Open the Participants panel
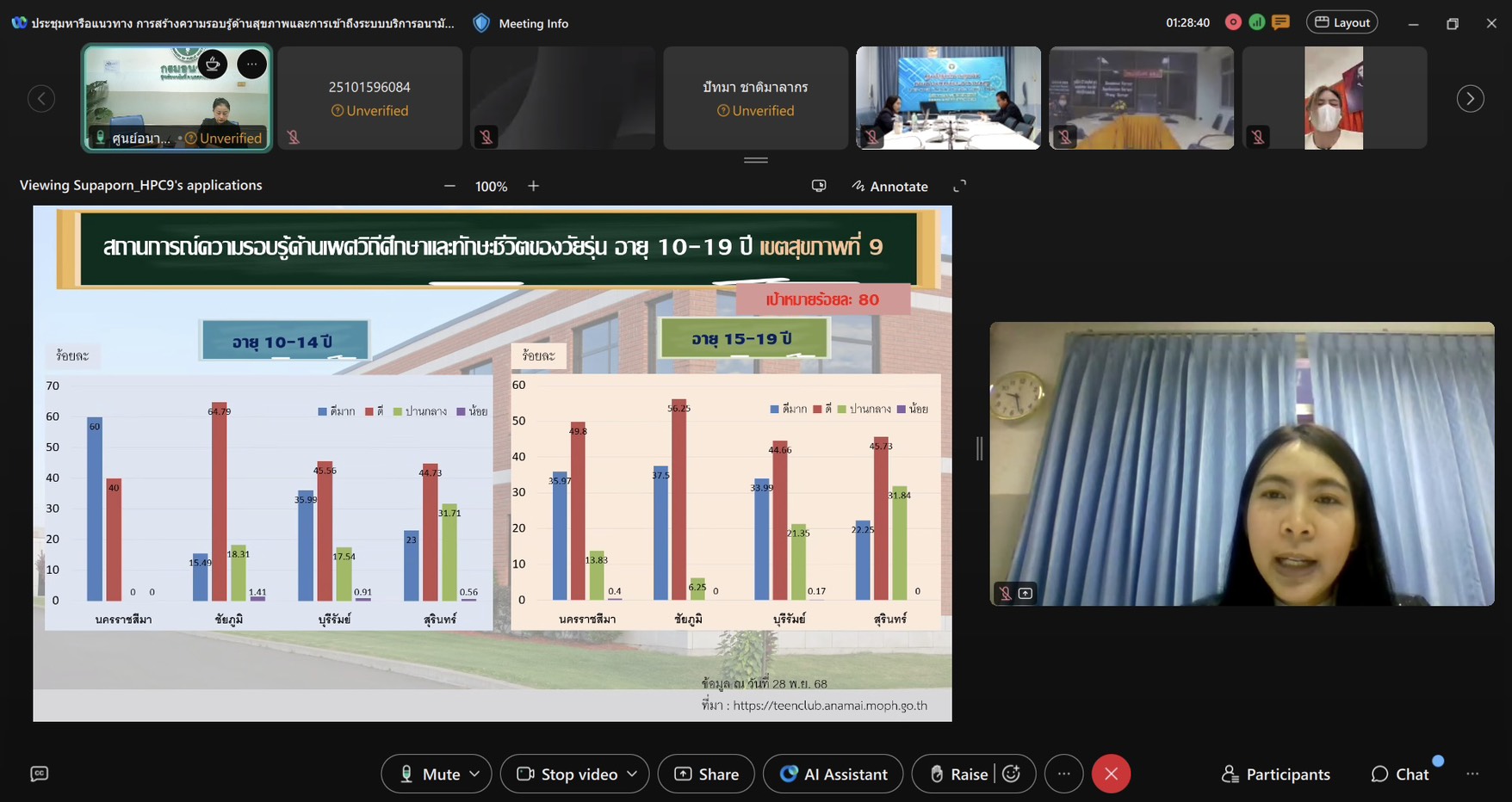Image resolution: width=1512 pixels, height=802 pixels. (1275, 774)
